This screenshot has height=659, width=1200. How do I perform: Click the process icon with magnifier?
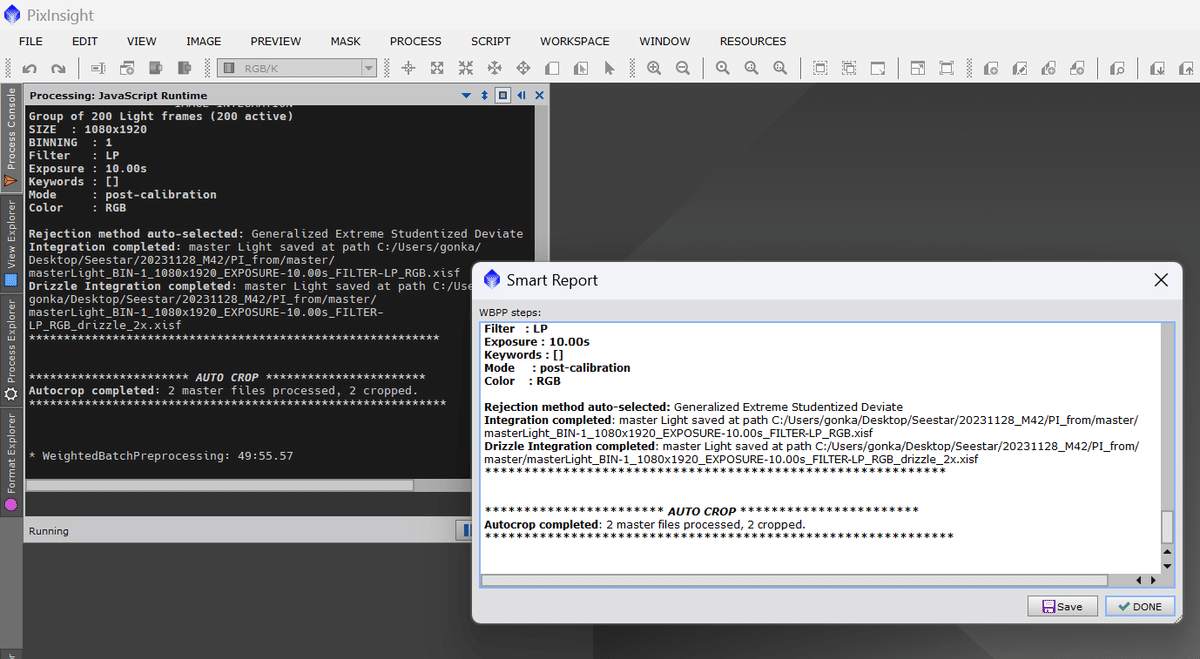click(x=1118, y=68)
